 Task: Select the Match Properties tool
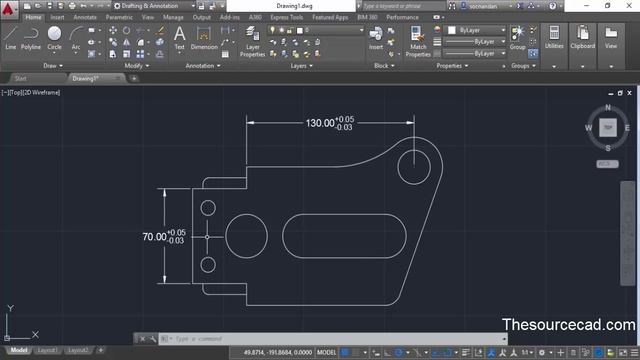coord(418,42)
